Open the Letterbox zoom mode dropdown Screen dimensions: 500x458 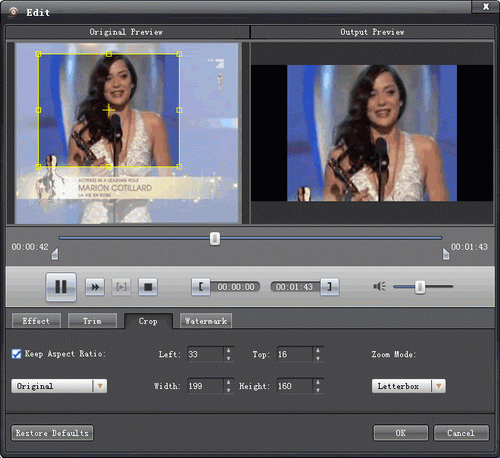(409, 386)
